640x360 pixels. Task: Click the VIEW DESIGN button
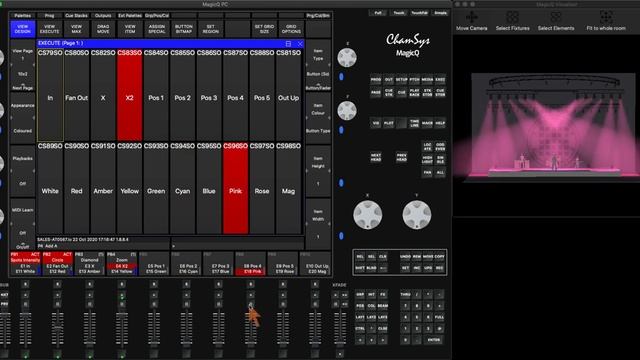(x=22, y=29)
